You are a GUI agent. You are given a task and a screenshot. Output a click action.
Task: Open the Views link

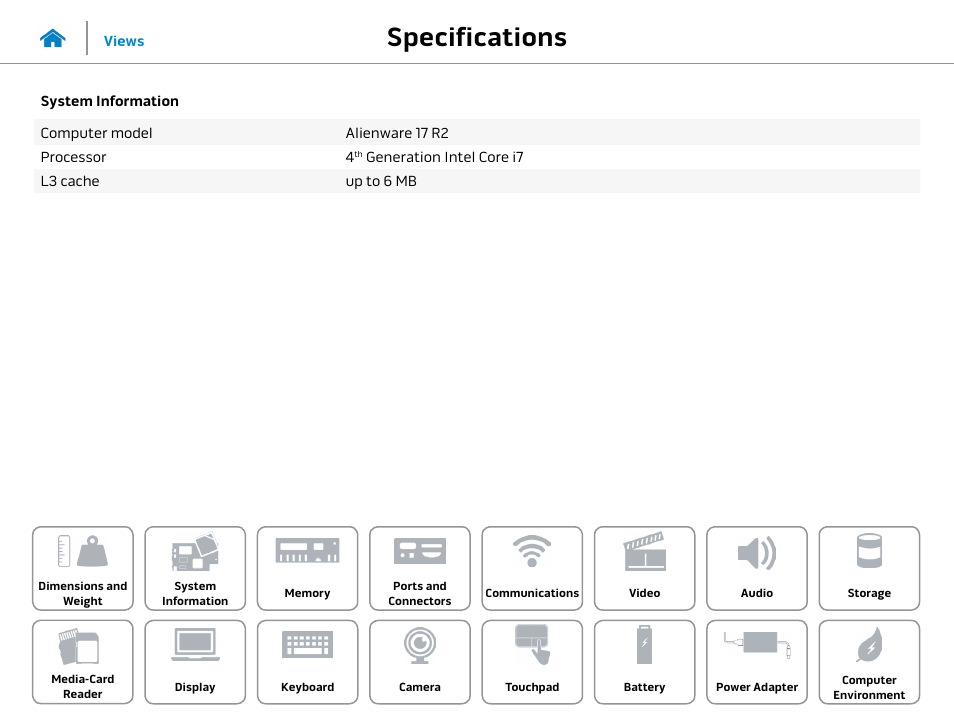(124, 41)
